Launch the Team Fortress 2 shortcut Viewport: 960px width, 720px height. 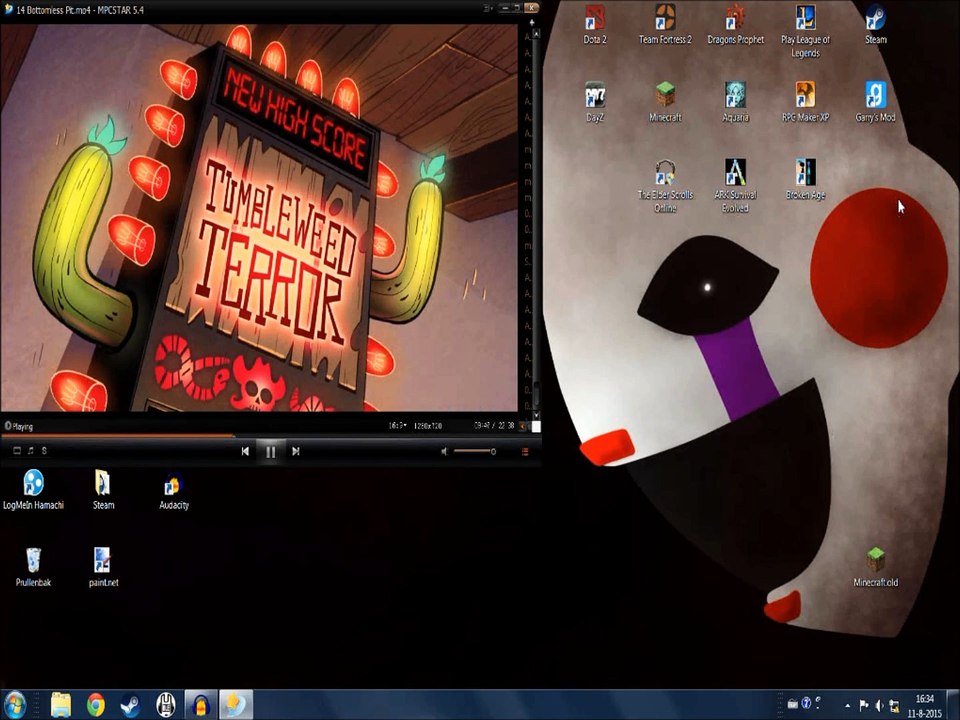pyautogui.click(x=665, y=25)
